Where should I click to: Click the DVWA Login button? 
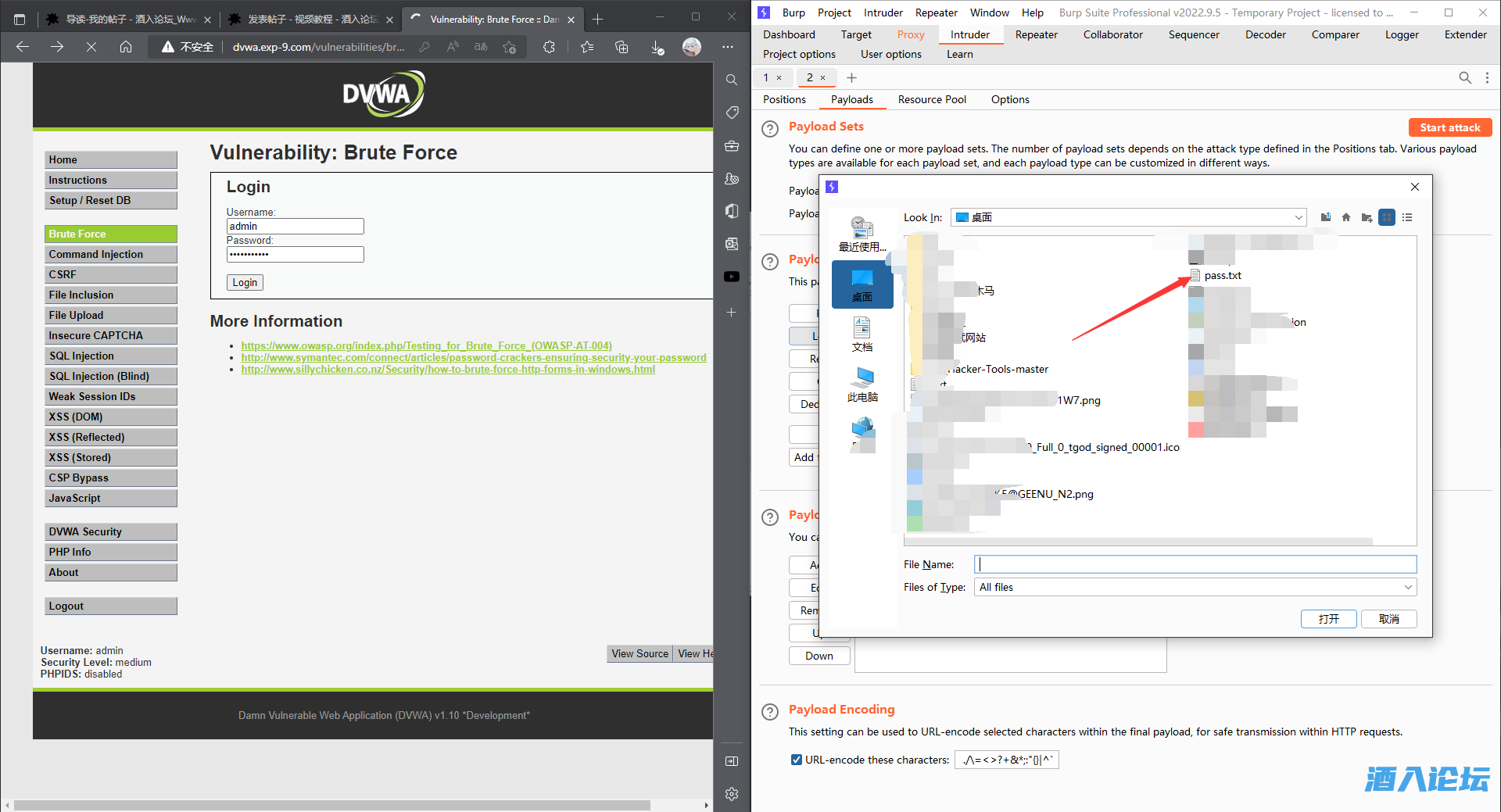[245, 282]
